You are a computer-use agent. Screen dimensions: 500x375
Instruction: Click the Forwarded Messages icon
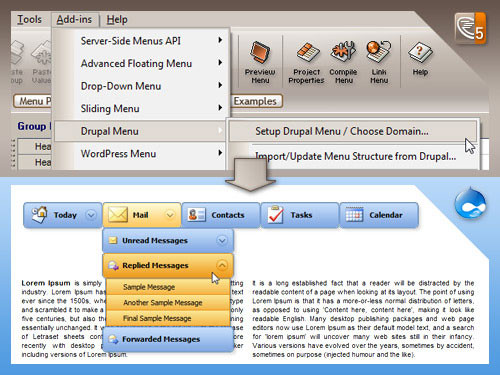[x=113, y=339]
